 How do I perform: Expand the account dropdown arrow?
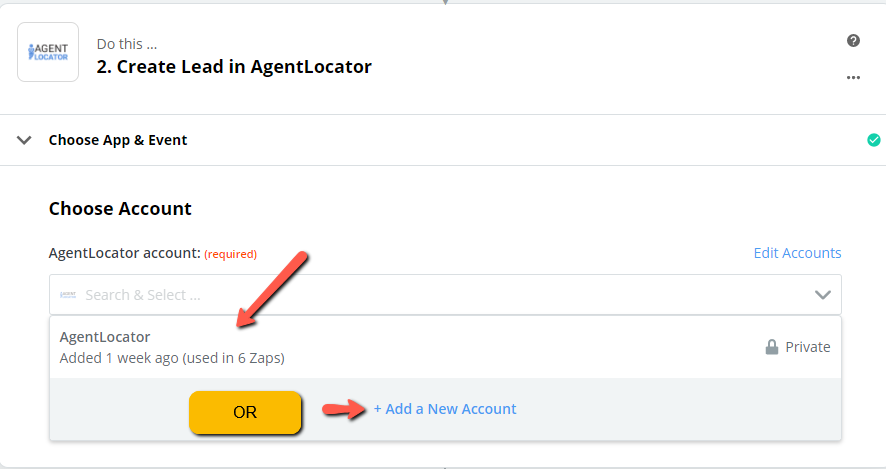(x=823, y=294)
